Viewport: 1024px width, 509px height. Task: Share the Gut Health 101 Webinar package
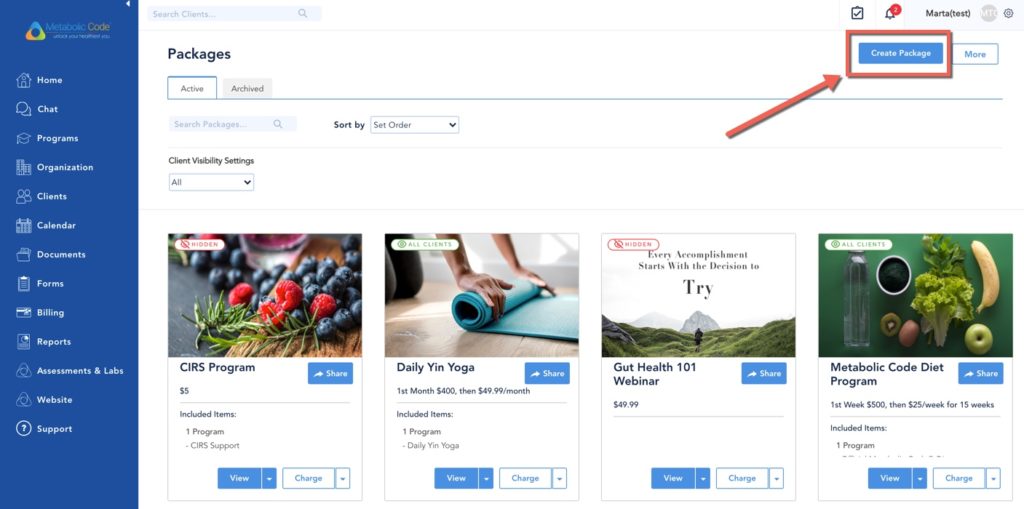(764, 373)
